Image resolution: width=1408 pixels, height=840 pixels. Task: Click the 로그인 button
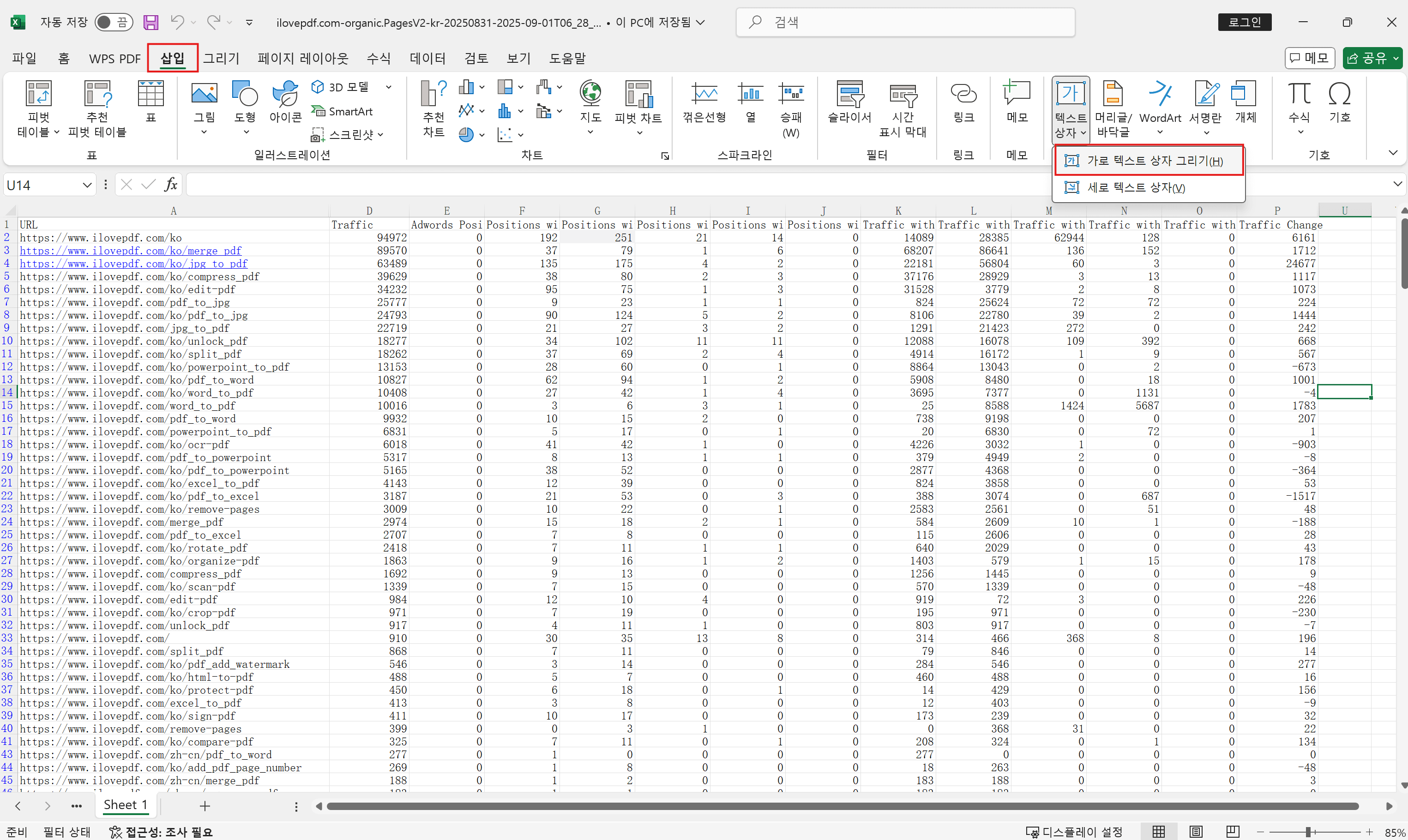coord(1245,22)
